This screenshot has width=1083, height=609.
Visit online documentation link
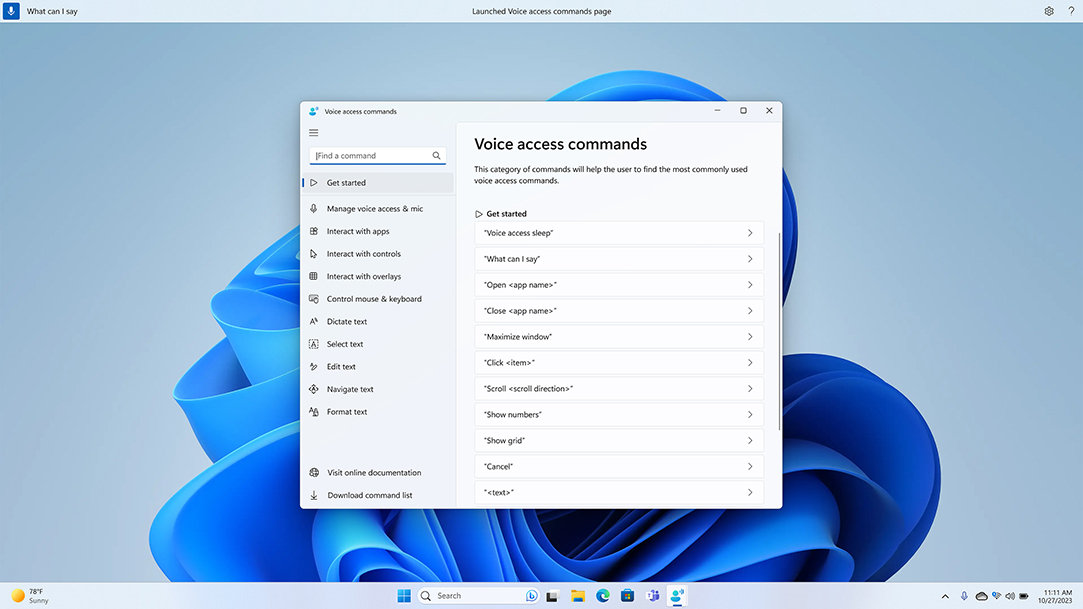tap(373, 473)
